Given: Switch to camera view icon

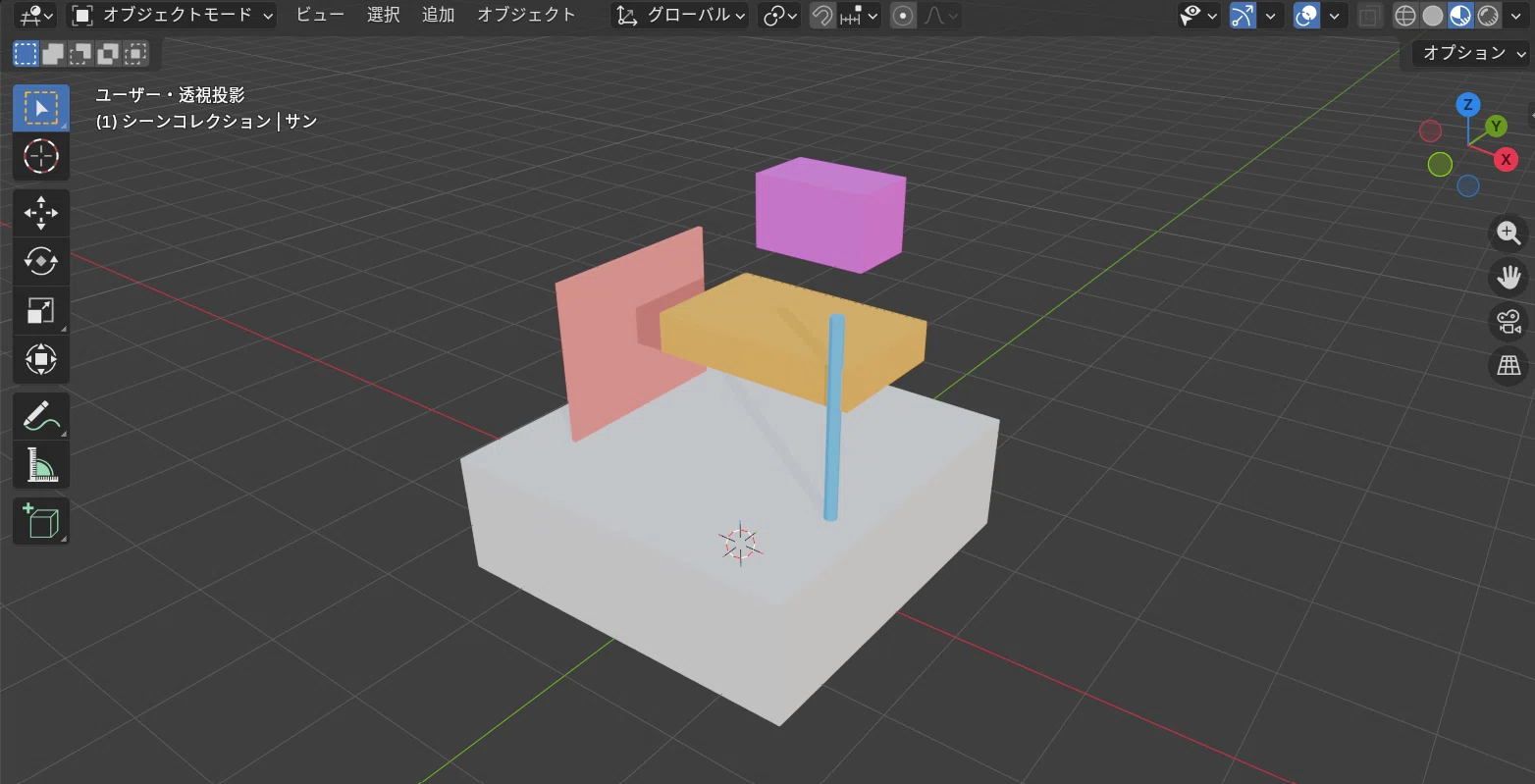Looking at the screenshot, I should [1509, 321].
